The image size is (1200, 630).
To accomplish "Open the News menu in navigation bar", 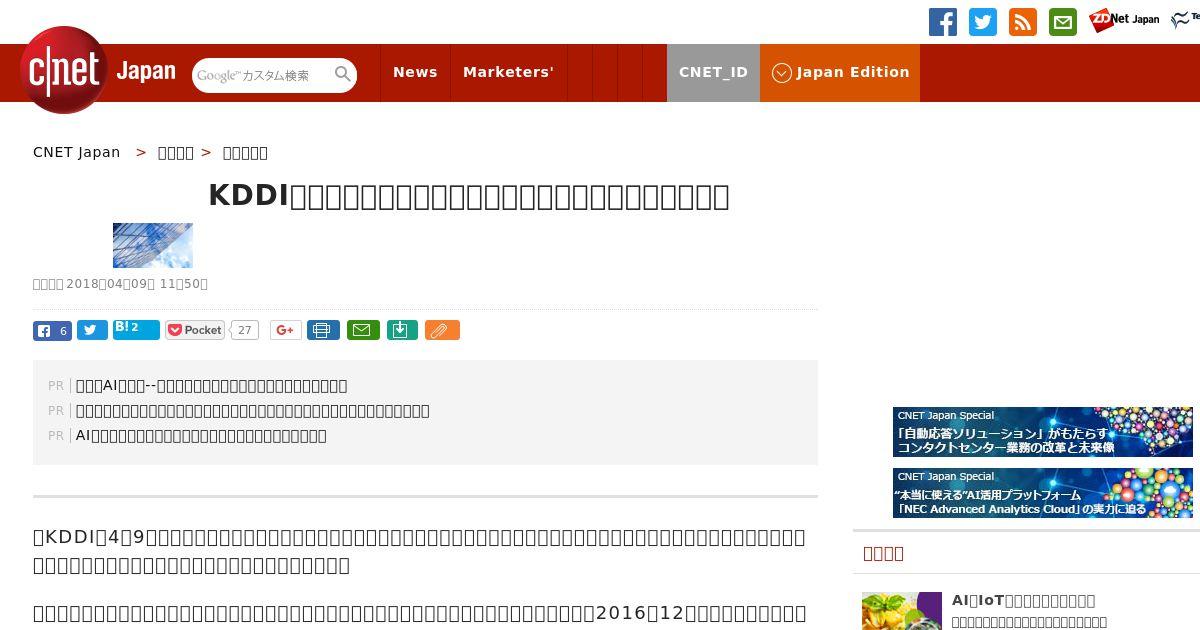I will pyautogui.click(x=415, y=72).
